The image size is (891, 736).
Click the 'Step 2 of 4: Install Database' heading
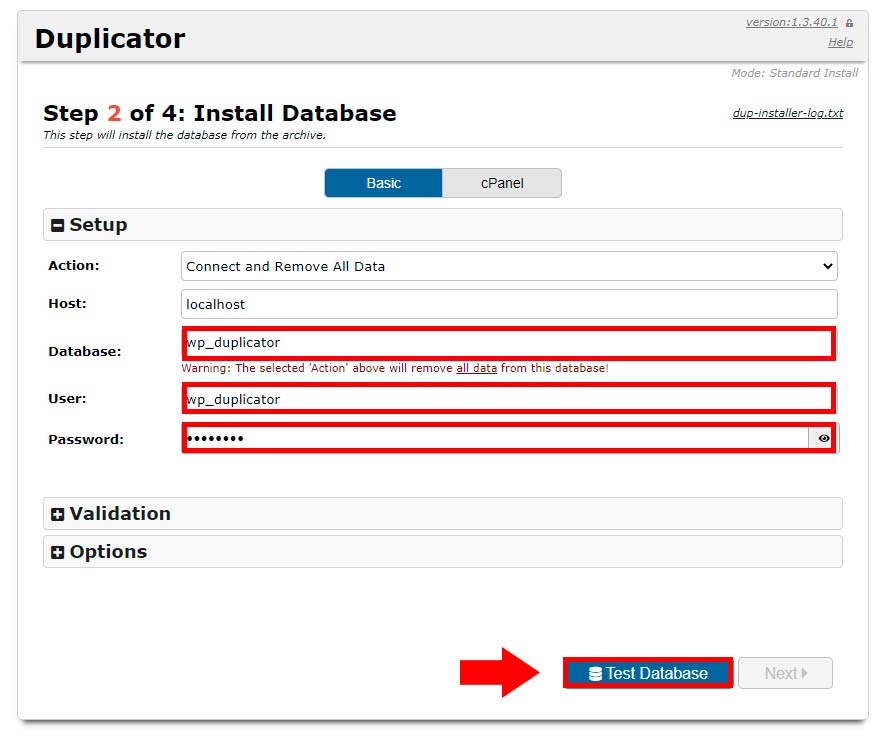(220, 113)
